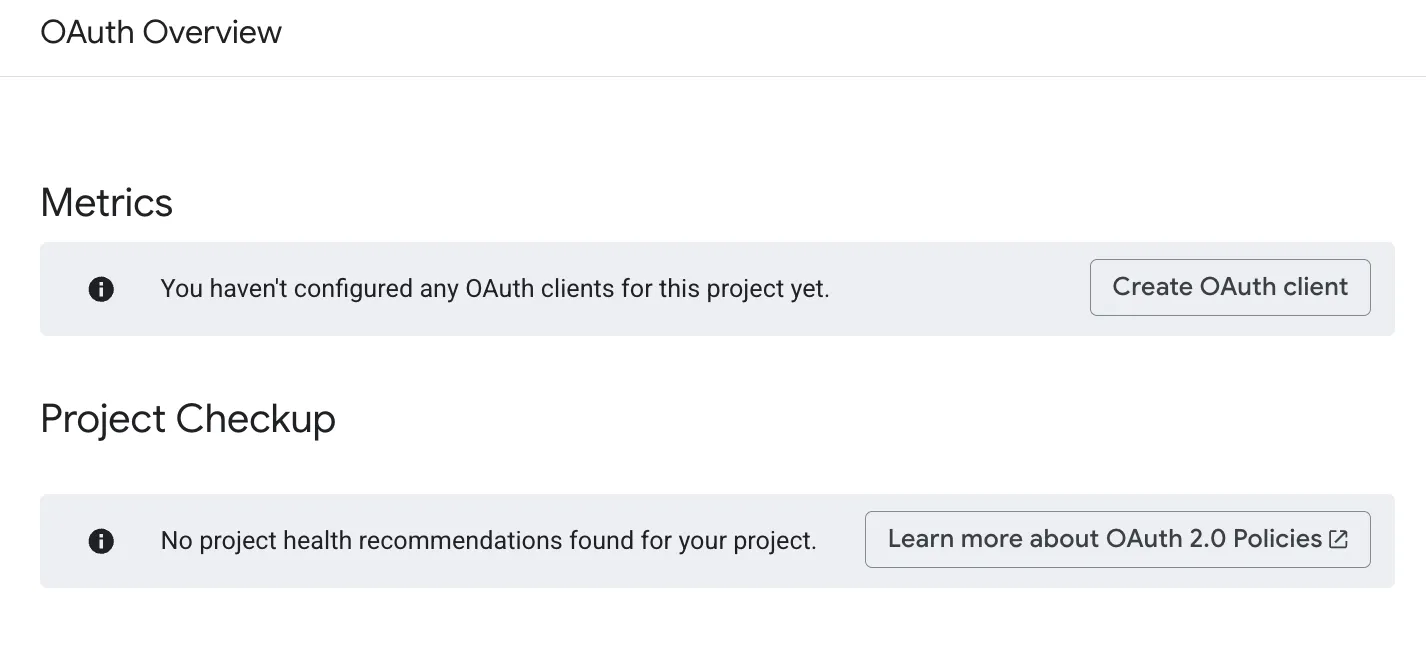Click the OAuth clients notification message text
Screen dimensions: 1426x656
point(494,289)
